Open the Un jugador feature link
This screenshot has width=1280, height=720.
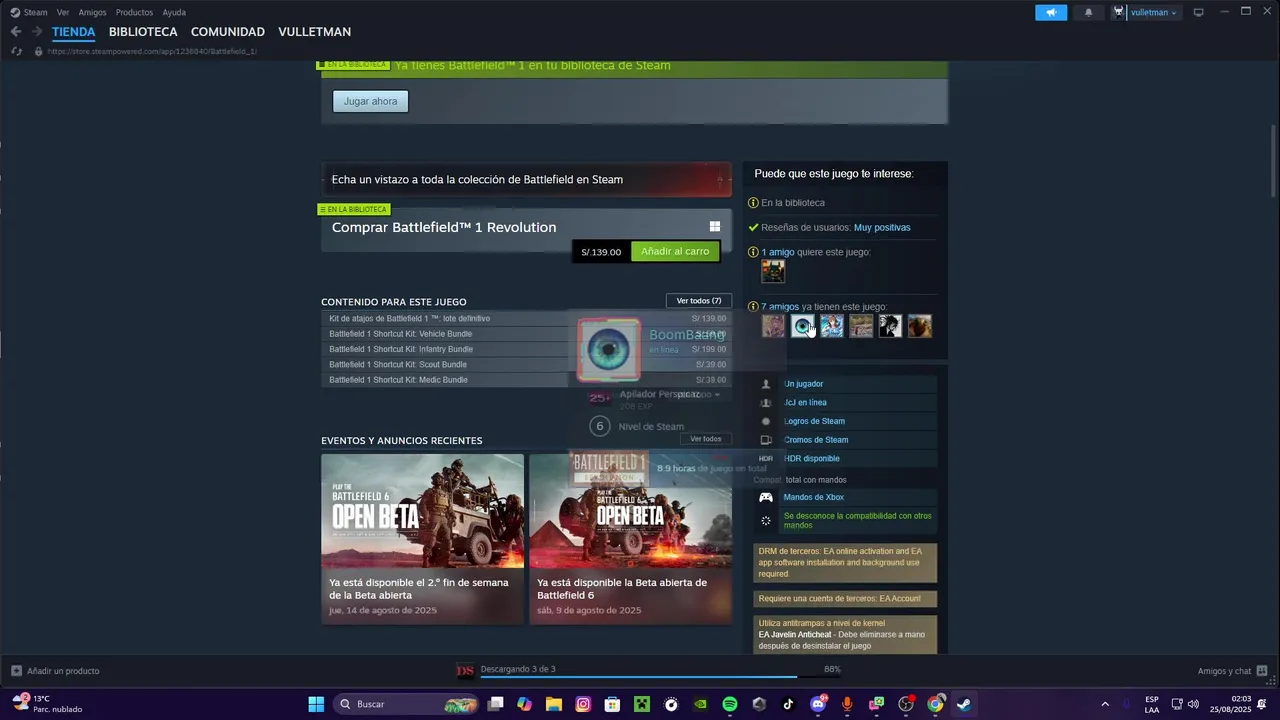803,384
